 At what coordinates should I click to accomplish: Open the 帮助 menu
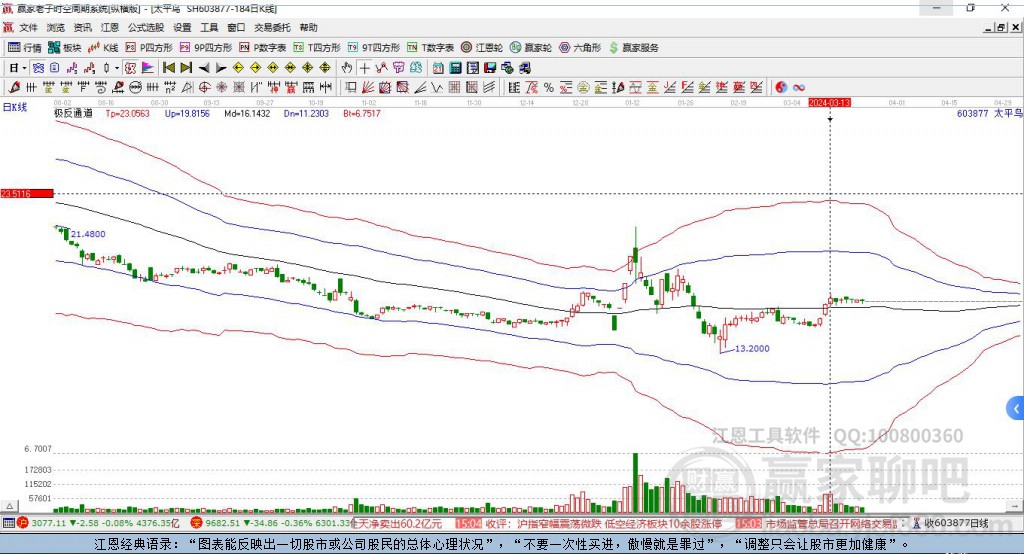(308, 27)
